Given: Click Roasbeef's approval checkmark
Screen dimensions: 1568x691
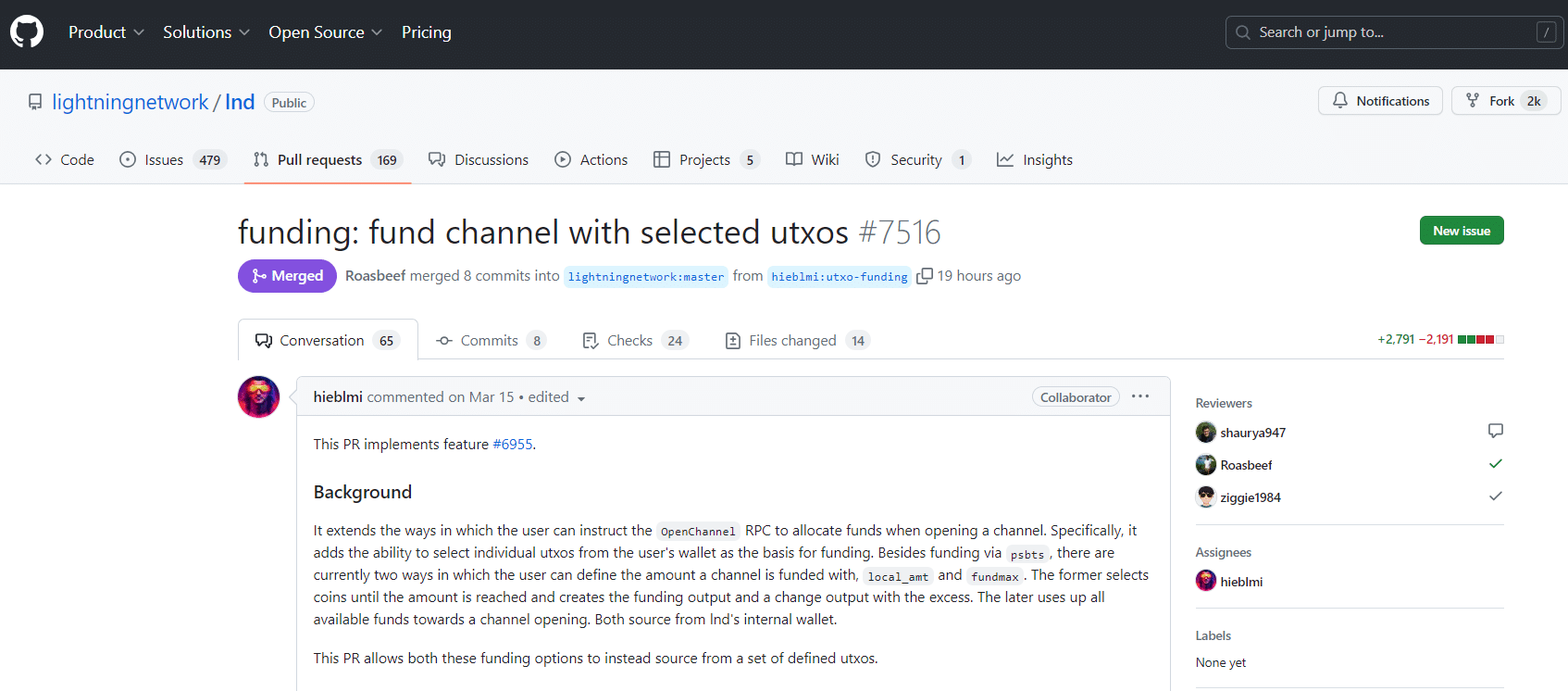Looking at the screenshot, I should click(x=1496, y=463).
